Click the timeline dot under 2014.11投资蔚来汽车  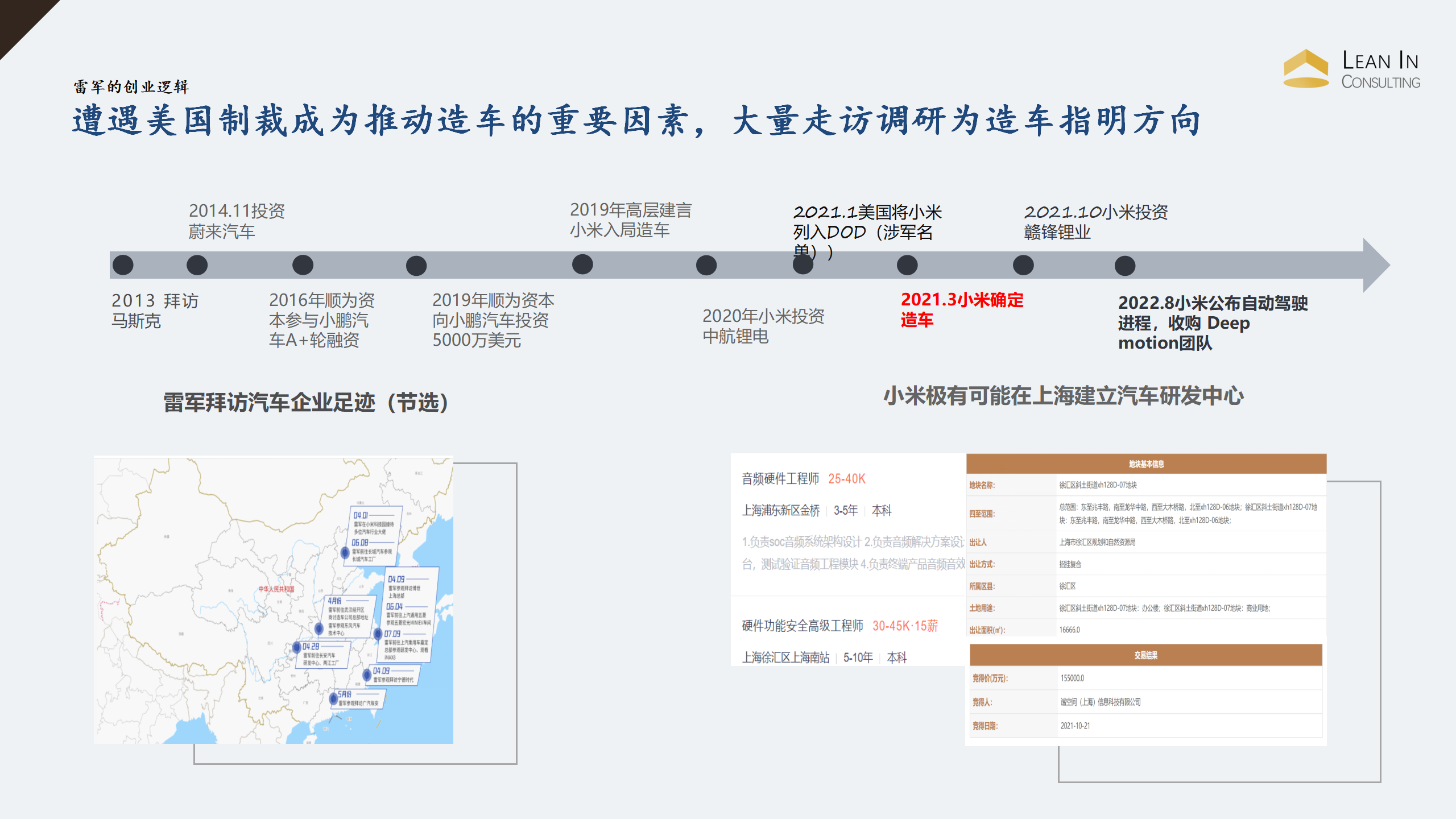click(197, 265)
